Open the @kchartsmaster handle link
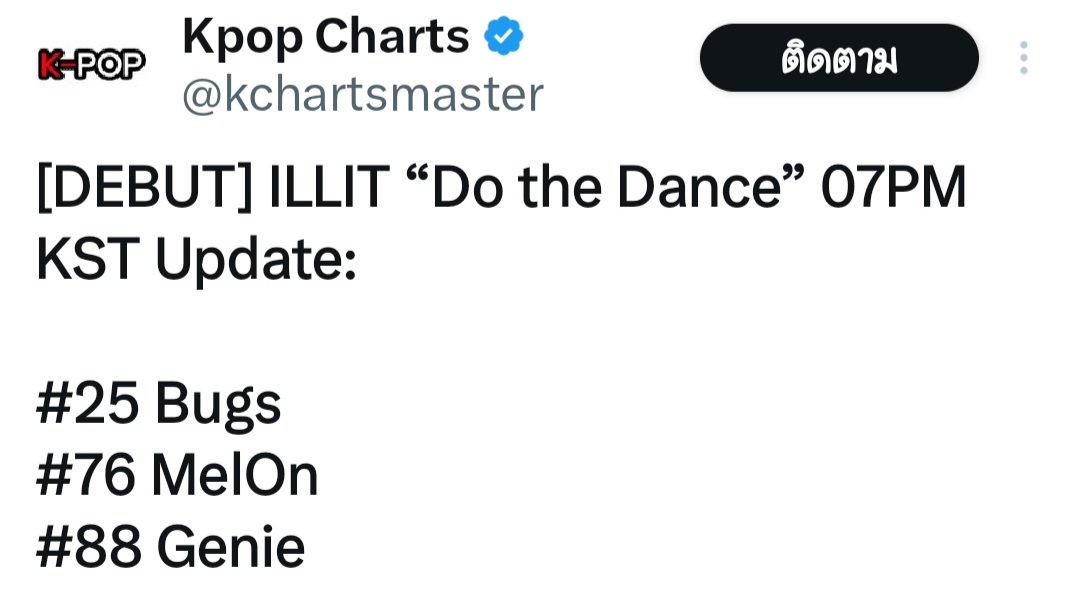This screenshot has height=609, width=1080. tap(363, 94)
